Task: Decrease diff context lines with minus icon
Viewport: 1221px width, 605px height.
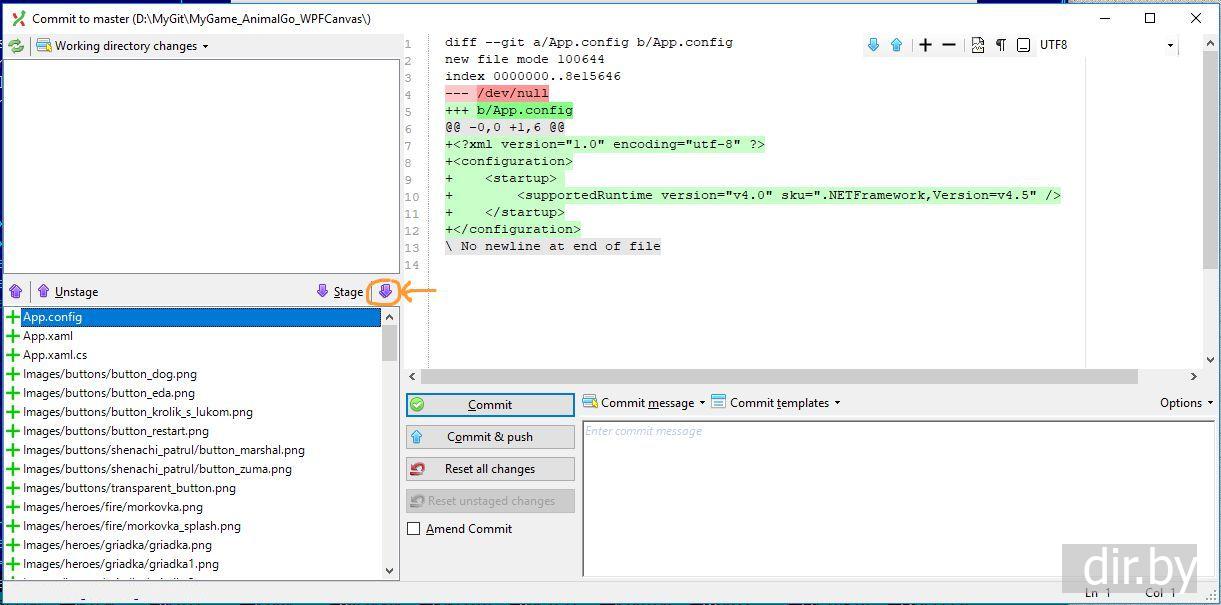Action: click(949, 45)
